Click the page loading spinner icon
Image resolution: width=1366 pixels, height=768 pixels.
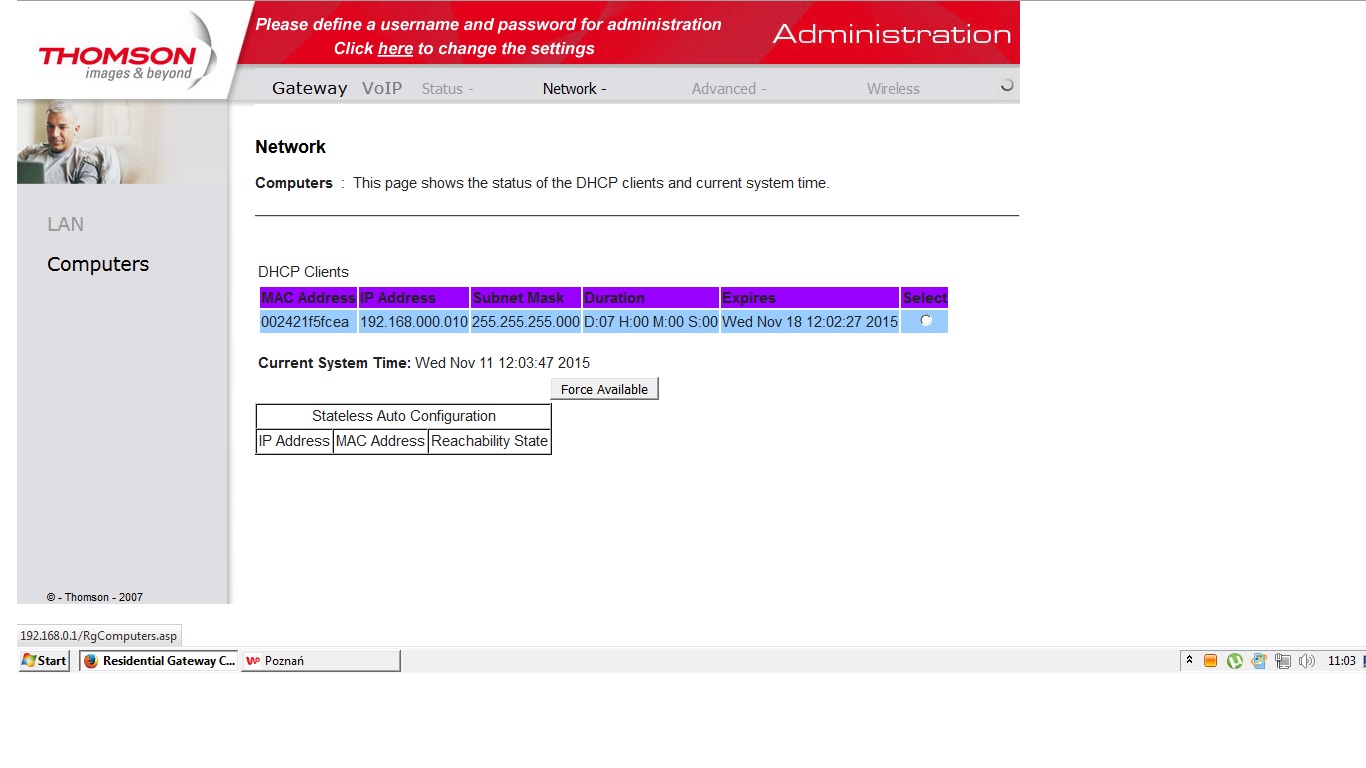click(1006, 86)
